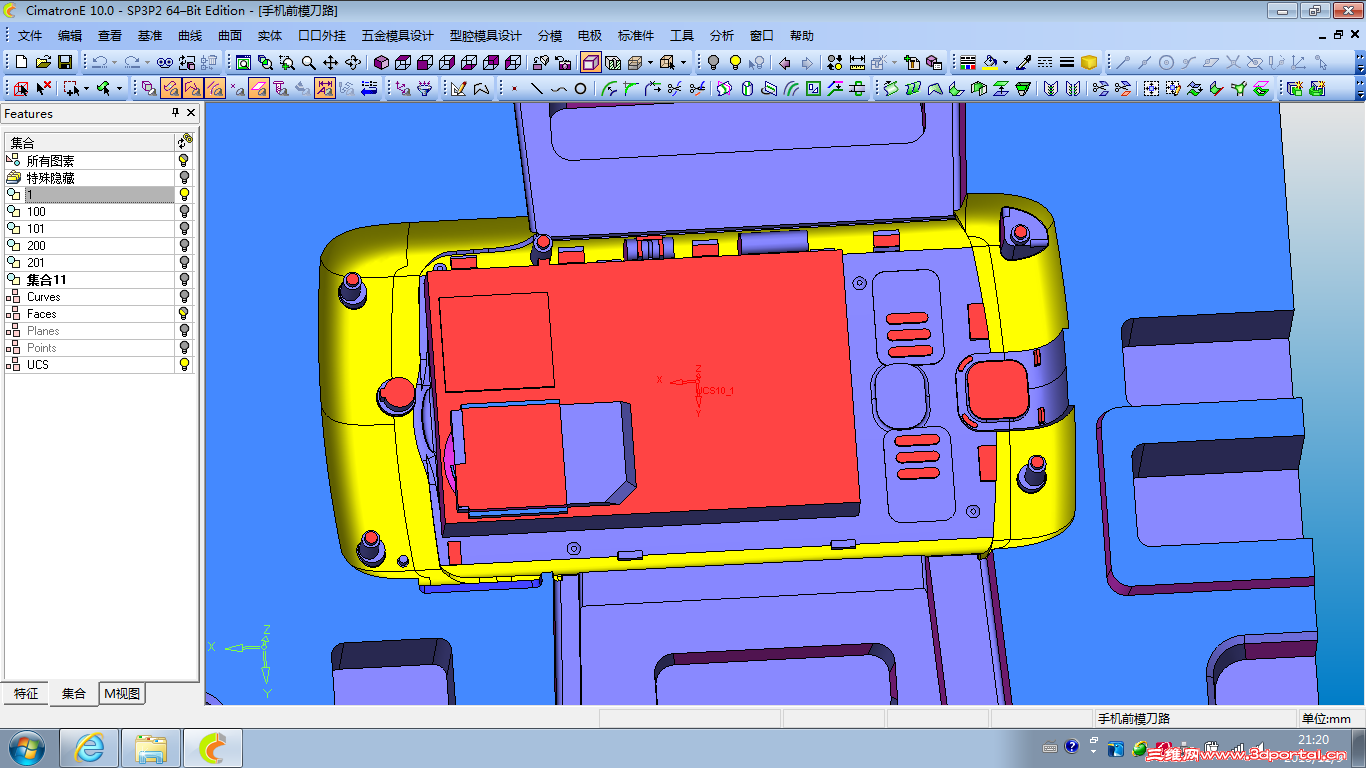Viewport: 1366px width, 768px height.
Task: Click the sketcher pencil icon
Action: (x=459, y=88)
